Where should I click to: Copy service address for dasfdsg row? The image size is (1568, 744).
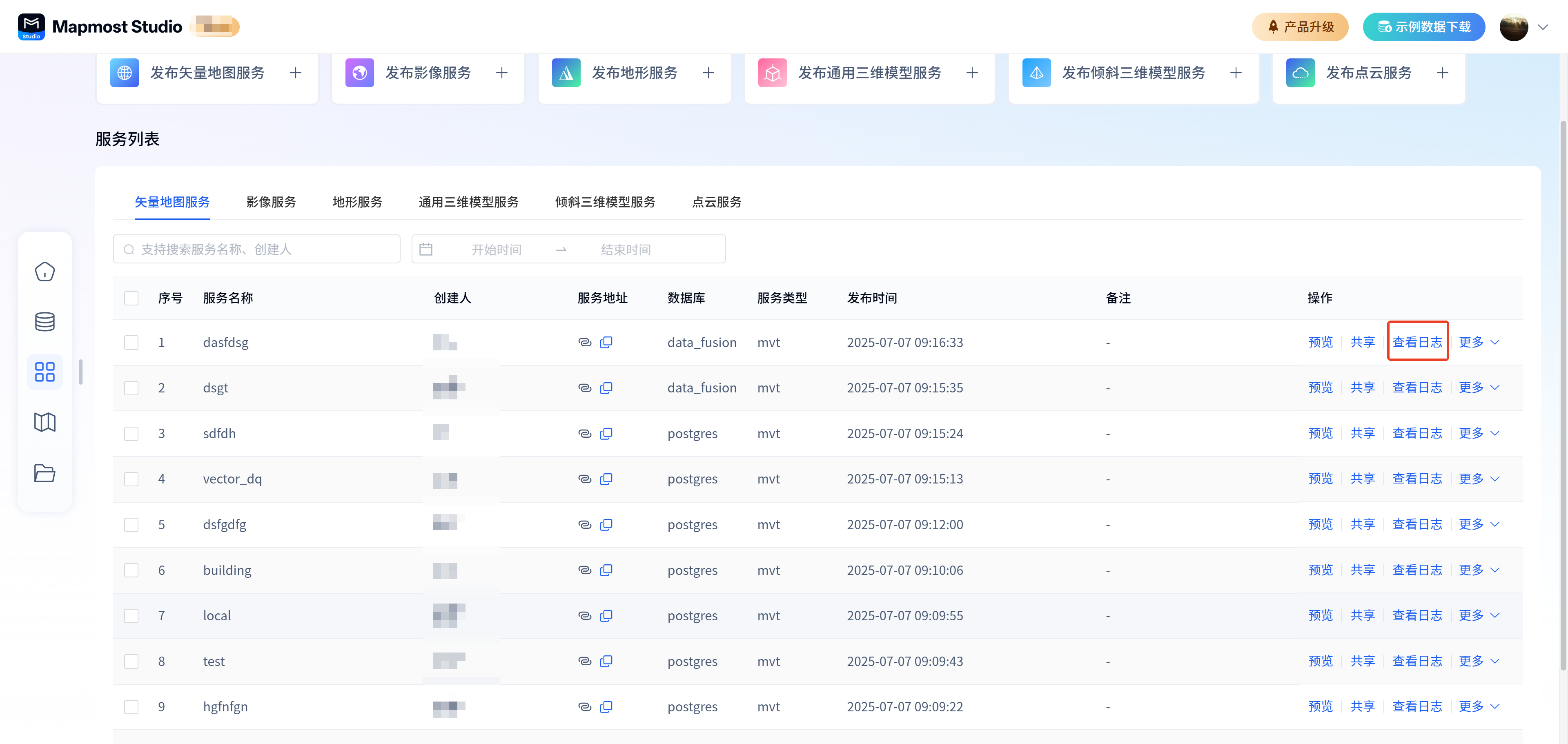coord(606,342)
